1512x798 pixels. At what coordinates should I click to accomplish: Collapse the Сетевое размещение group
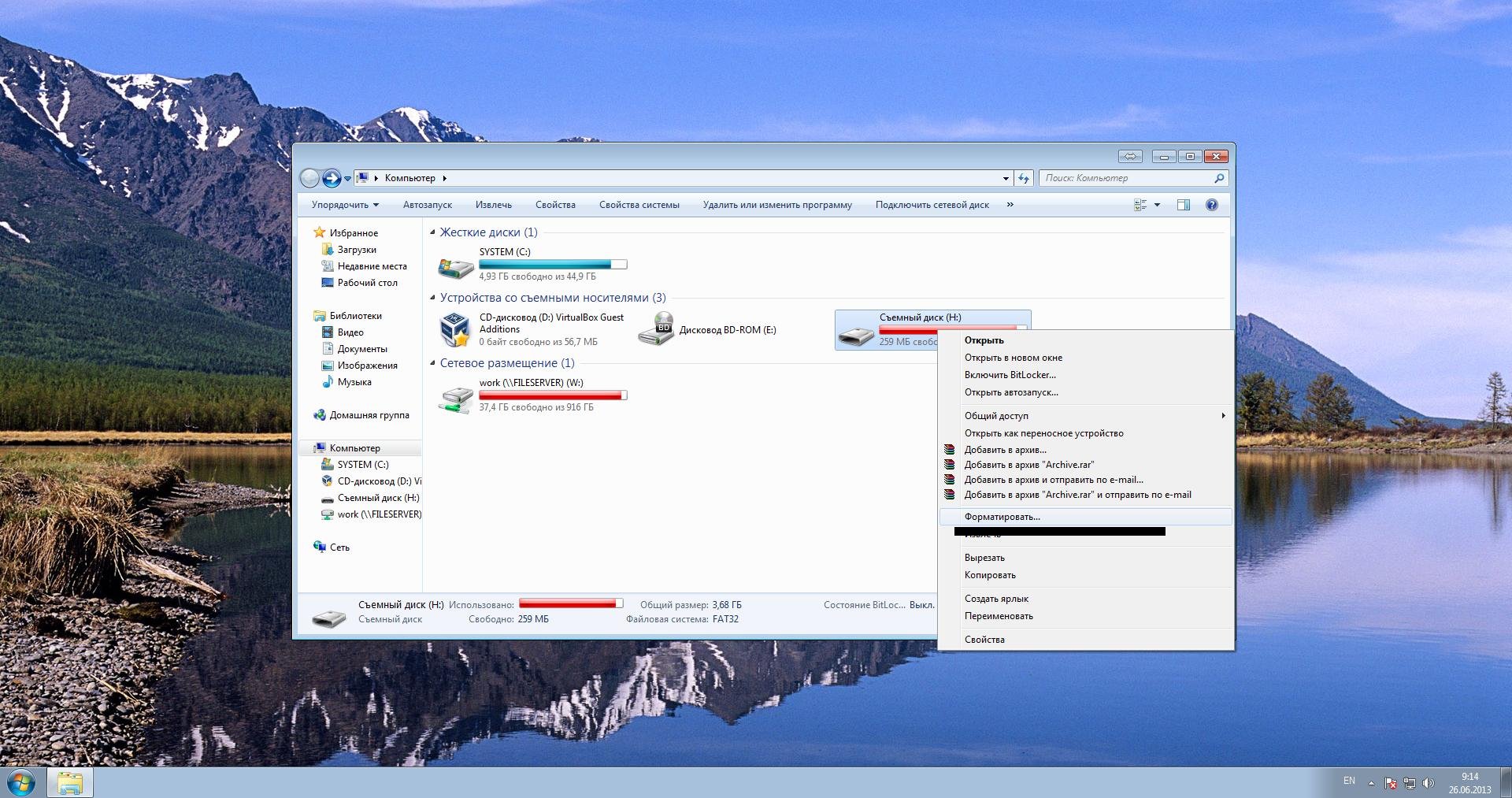pos(432,363)
